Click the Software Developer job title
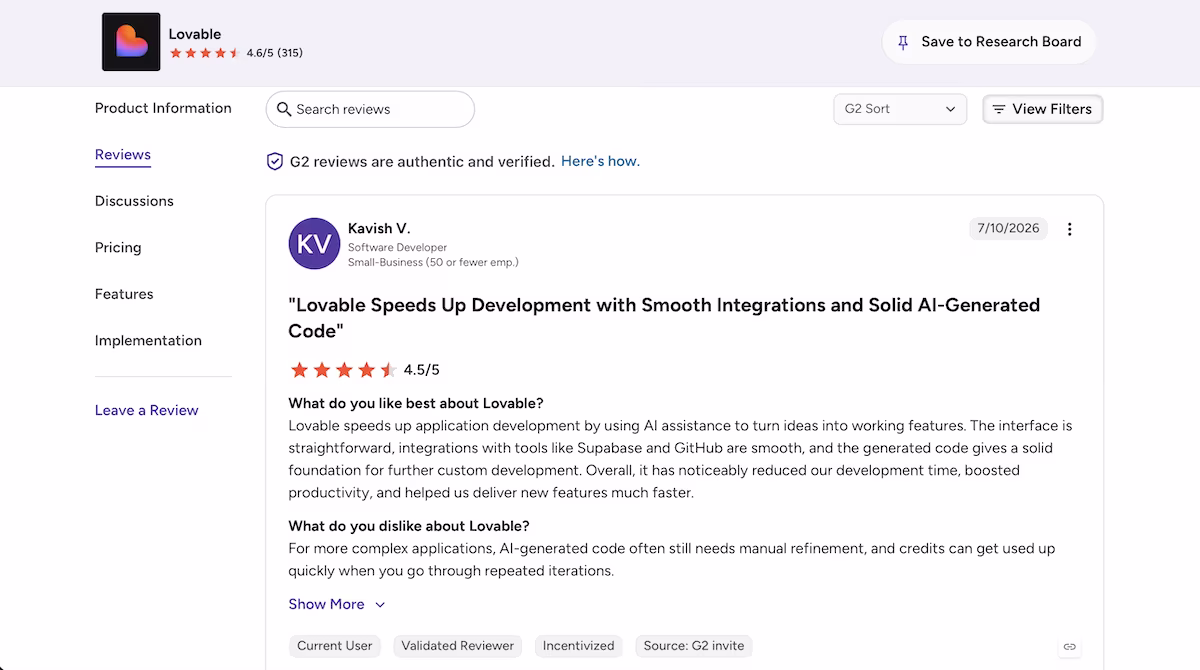The image size is (1200, 670). [398, 248]
